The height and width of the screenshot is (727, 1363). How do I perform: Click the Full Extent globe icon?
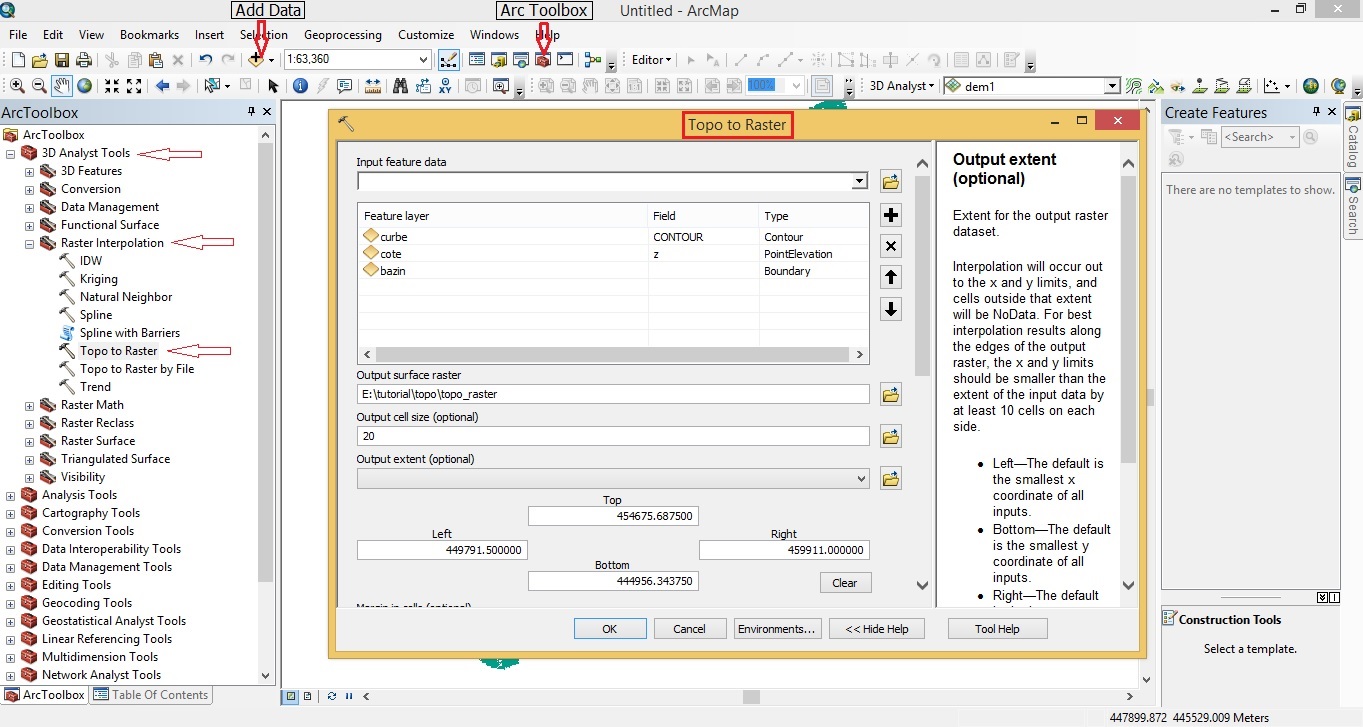(x=85, y=86)
